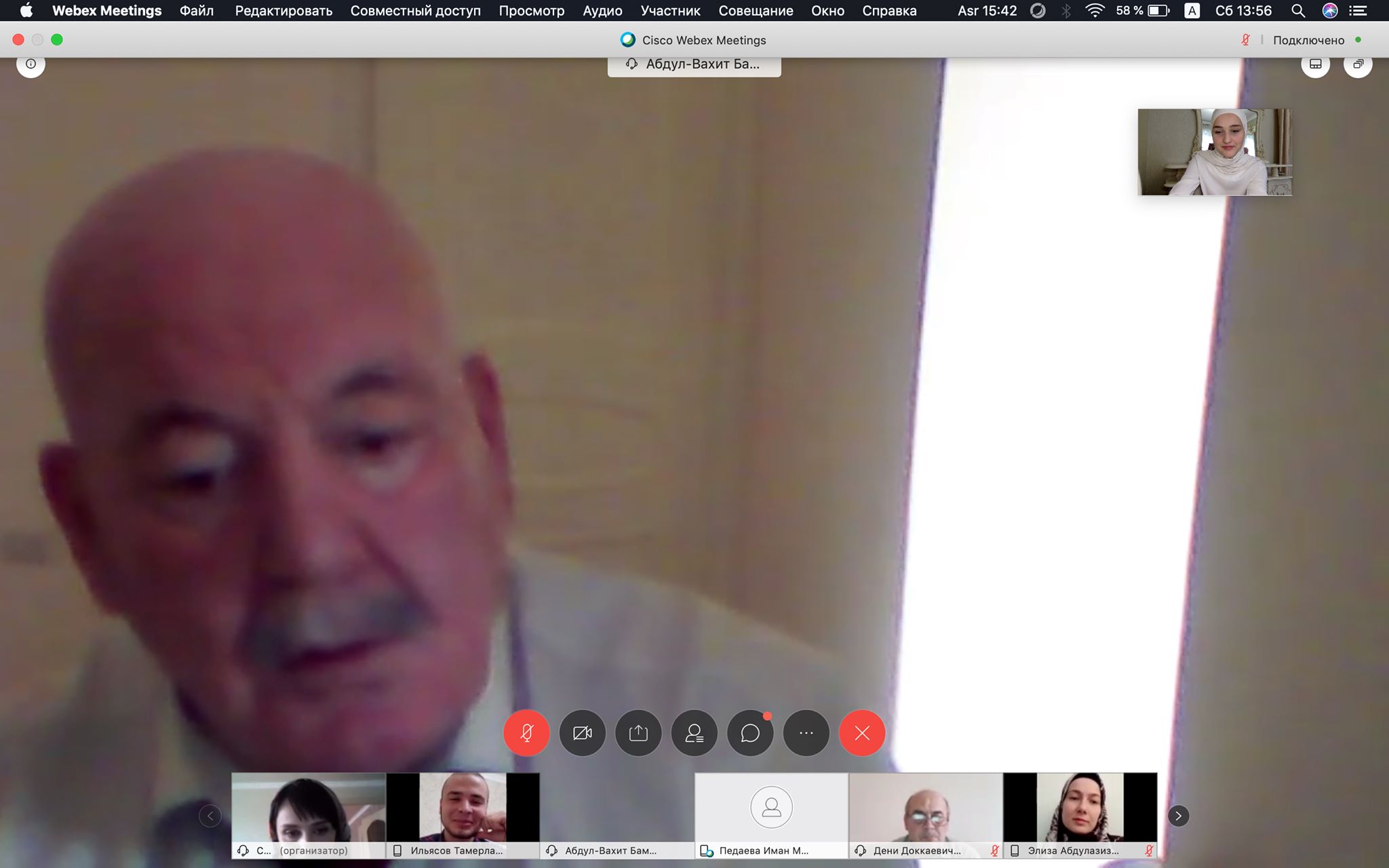
Task: Show next participants with right arrow
Action: tap(1178, 816)
